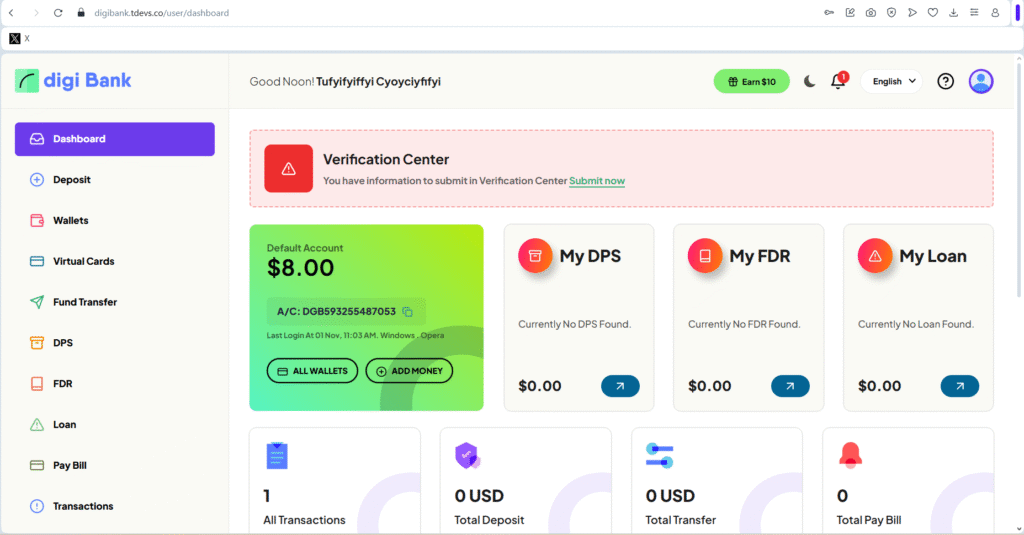Copy the account number with copy icon
The height and width of the screenshot is (535, 1024).
tap(408, 312)
